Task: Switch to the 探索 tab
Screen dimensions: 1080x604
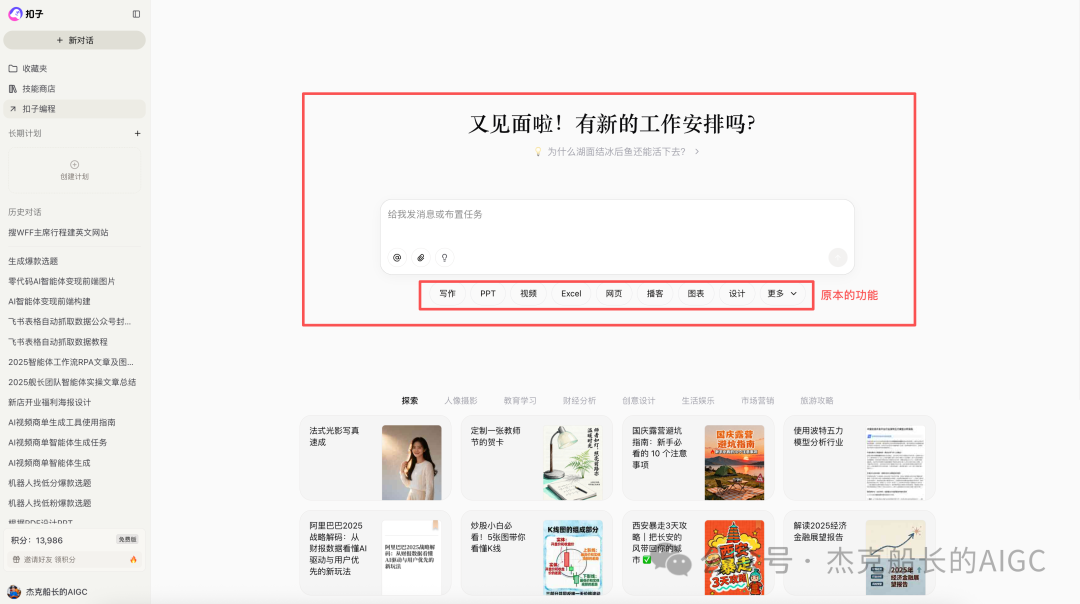Action: pos(410,400)
